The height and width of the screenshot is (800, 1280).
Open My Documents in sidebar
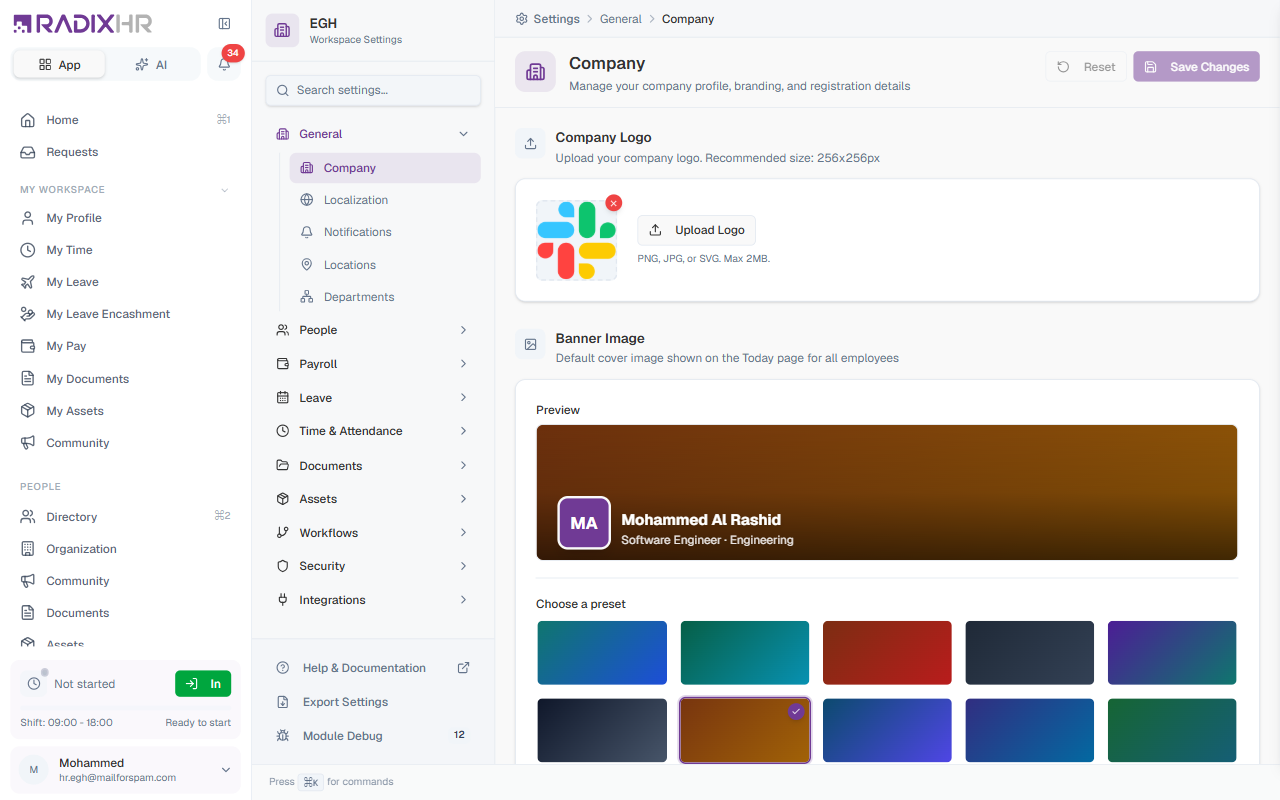125,379
